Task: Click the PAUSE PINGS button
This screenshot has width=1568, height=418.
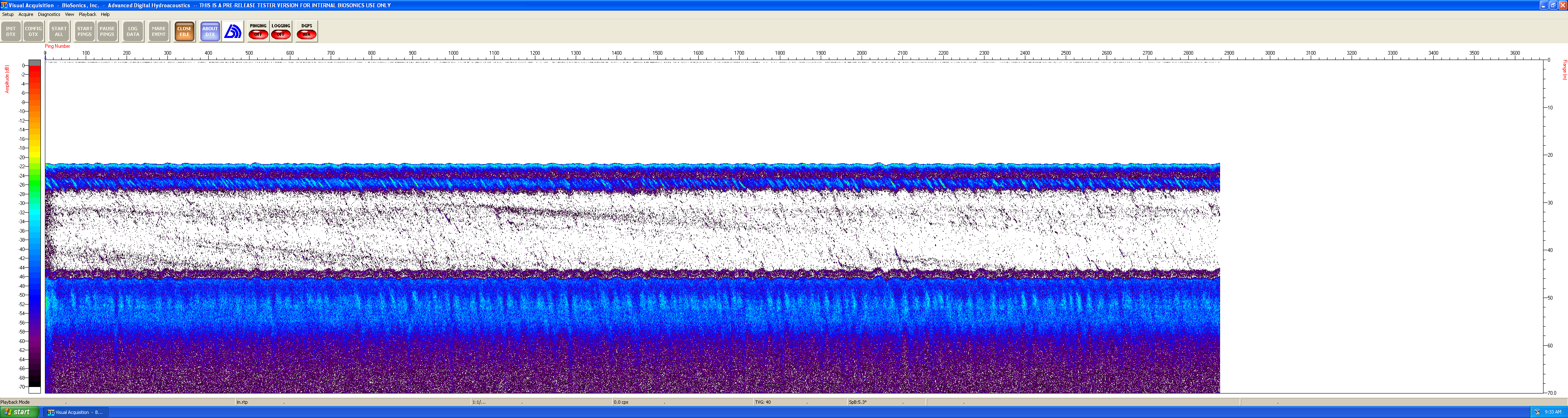Action: click(107, 32)
